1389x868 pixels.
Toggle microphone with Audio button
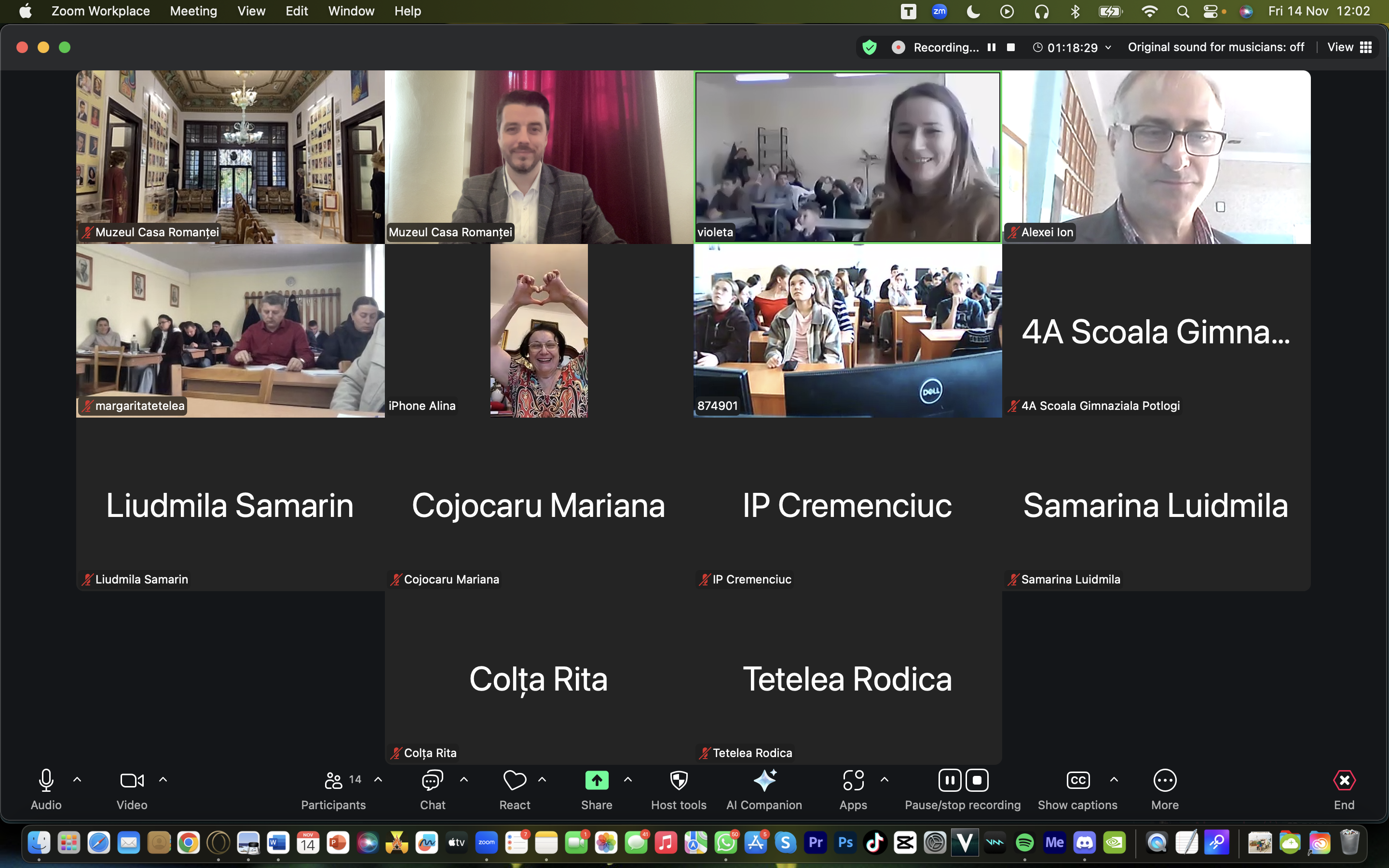click(46, 781)
